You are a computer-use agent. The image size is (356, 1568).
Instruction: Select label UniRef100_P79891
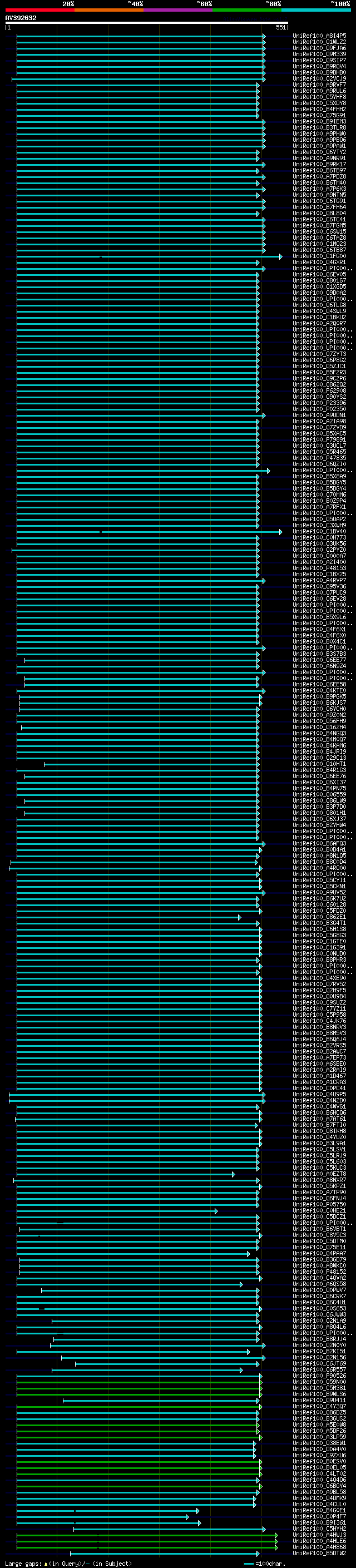(319, 439)
